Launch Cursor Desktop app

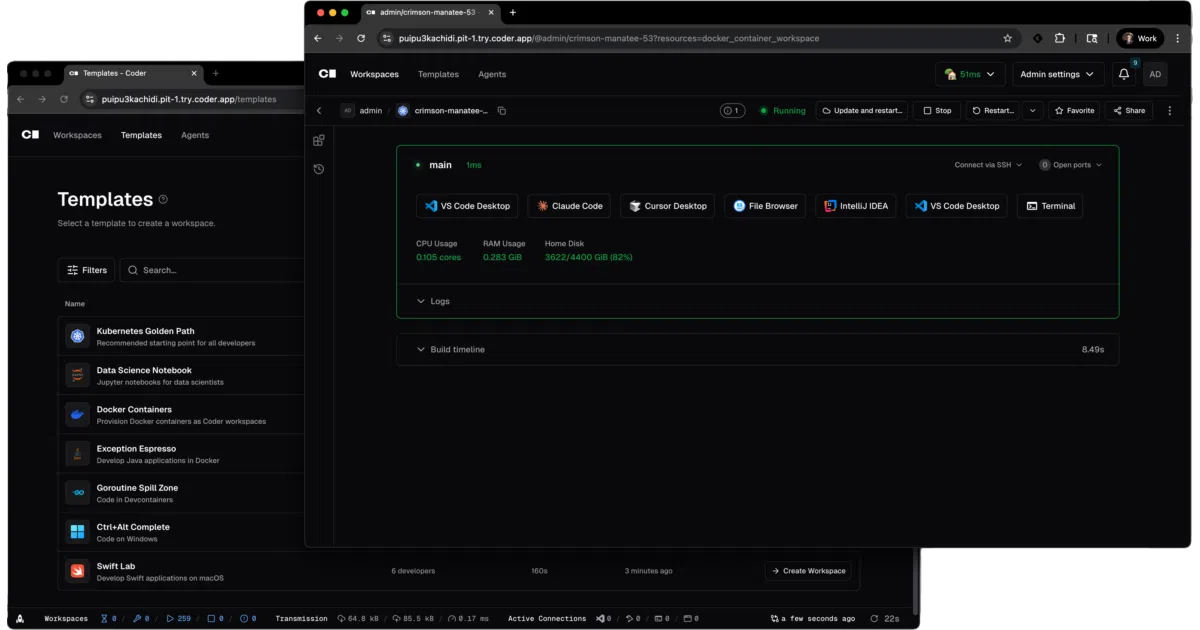(667, 206)
